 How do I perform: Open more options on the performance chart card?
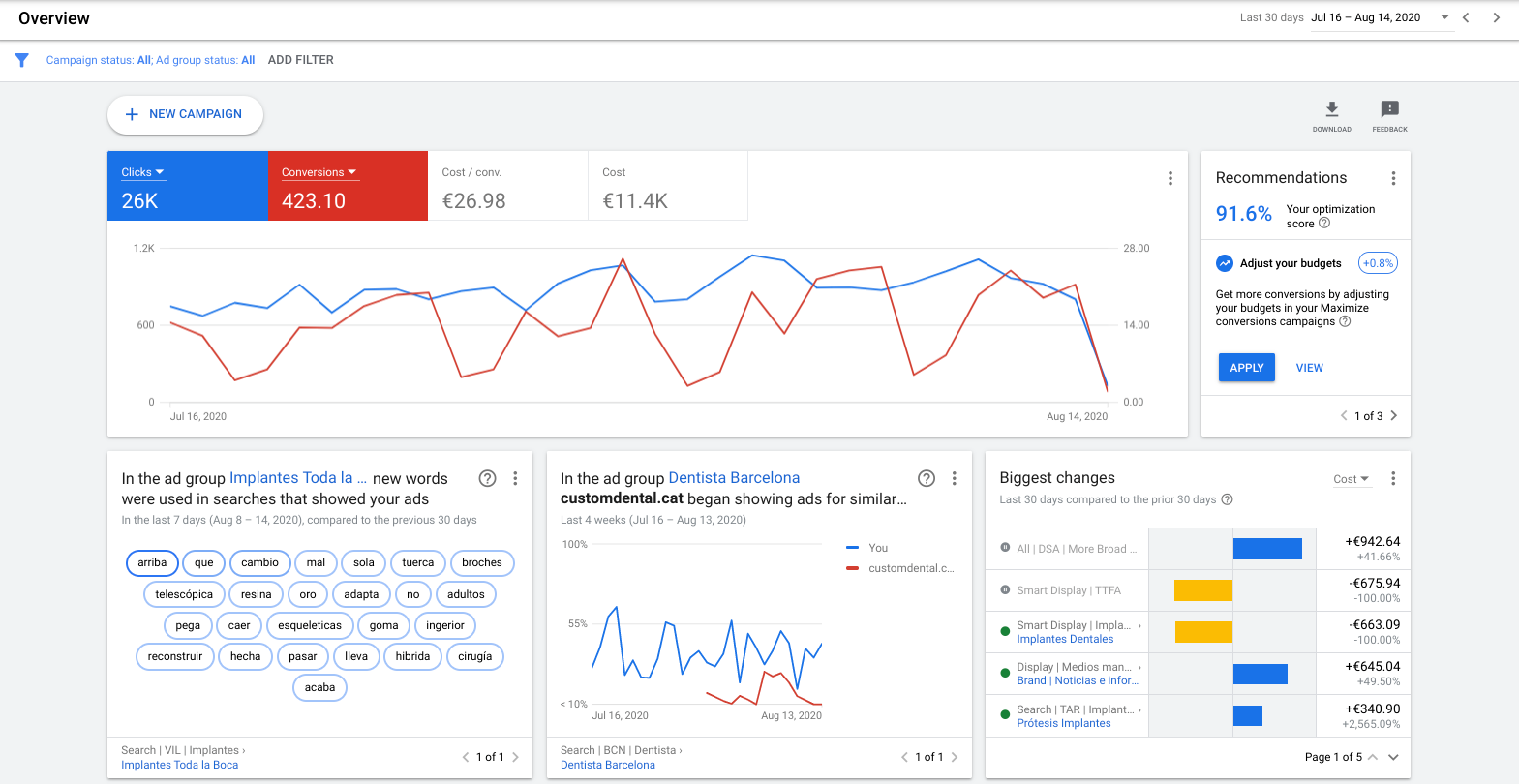(x=1170, y=178)
